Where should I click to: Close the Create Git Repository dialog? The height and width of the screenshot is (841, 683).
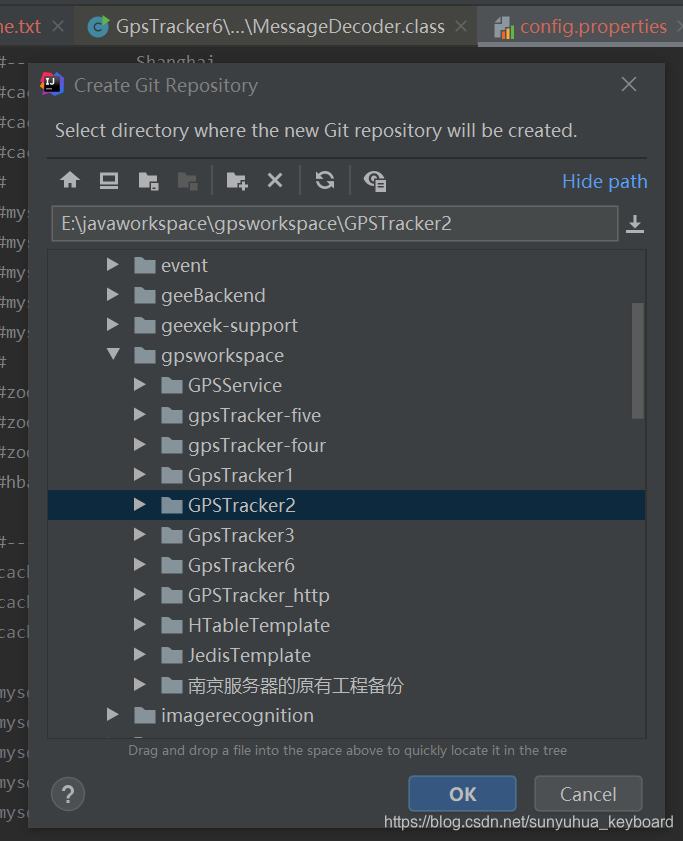point(629,84)
